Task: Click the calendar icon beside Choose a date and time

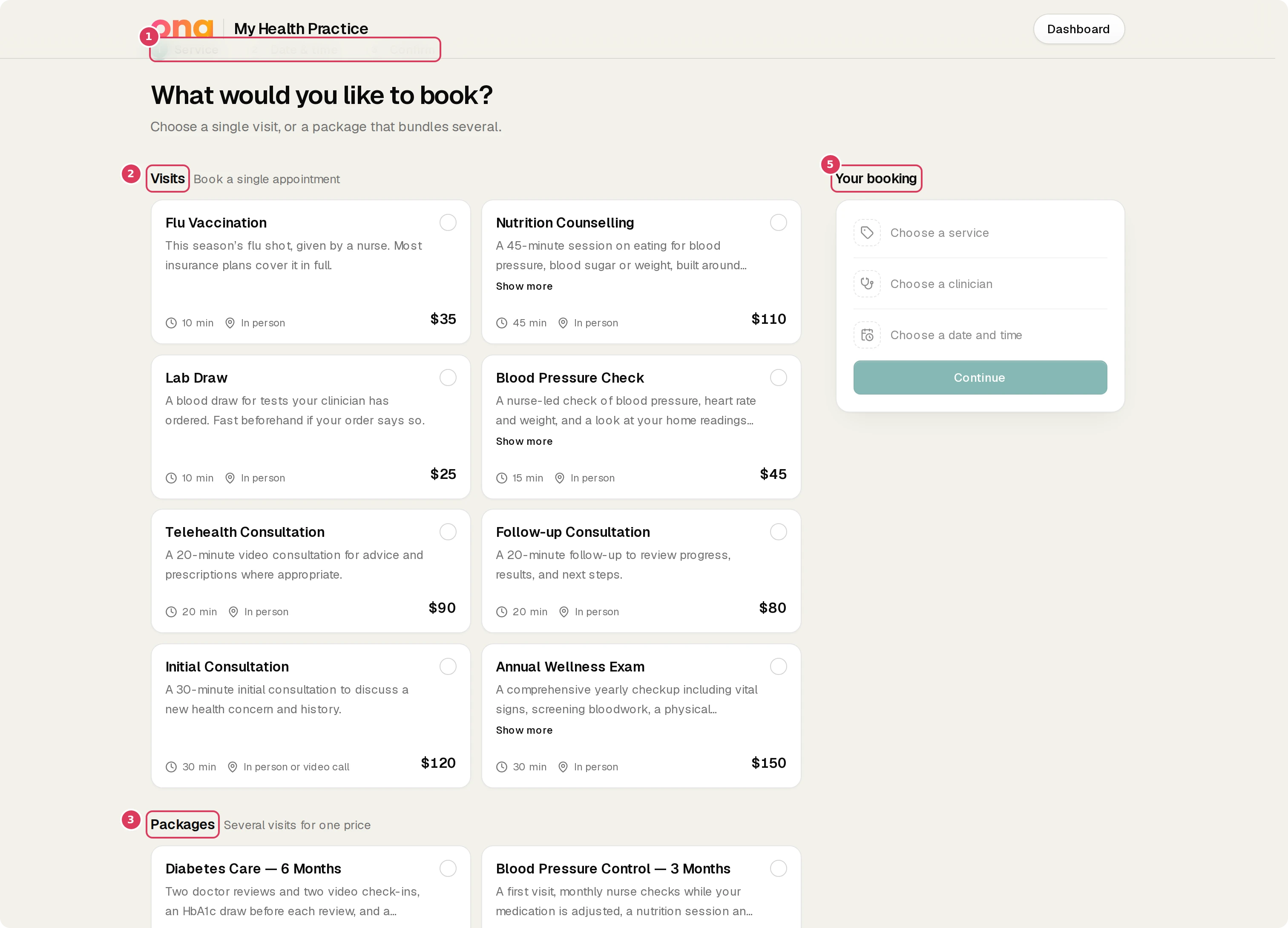Action: click(x=867, y=335)
